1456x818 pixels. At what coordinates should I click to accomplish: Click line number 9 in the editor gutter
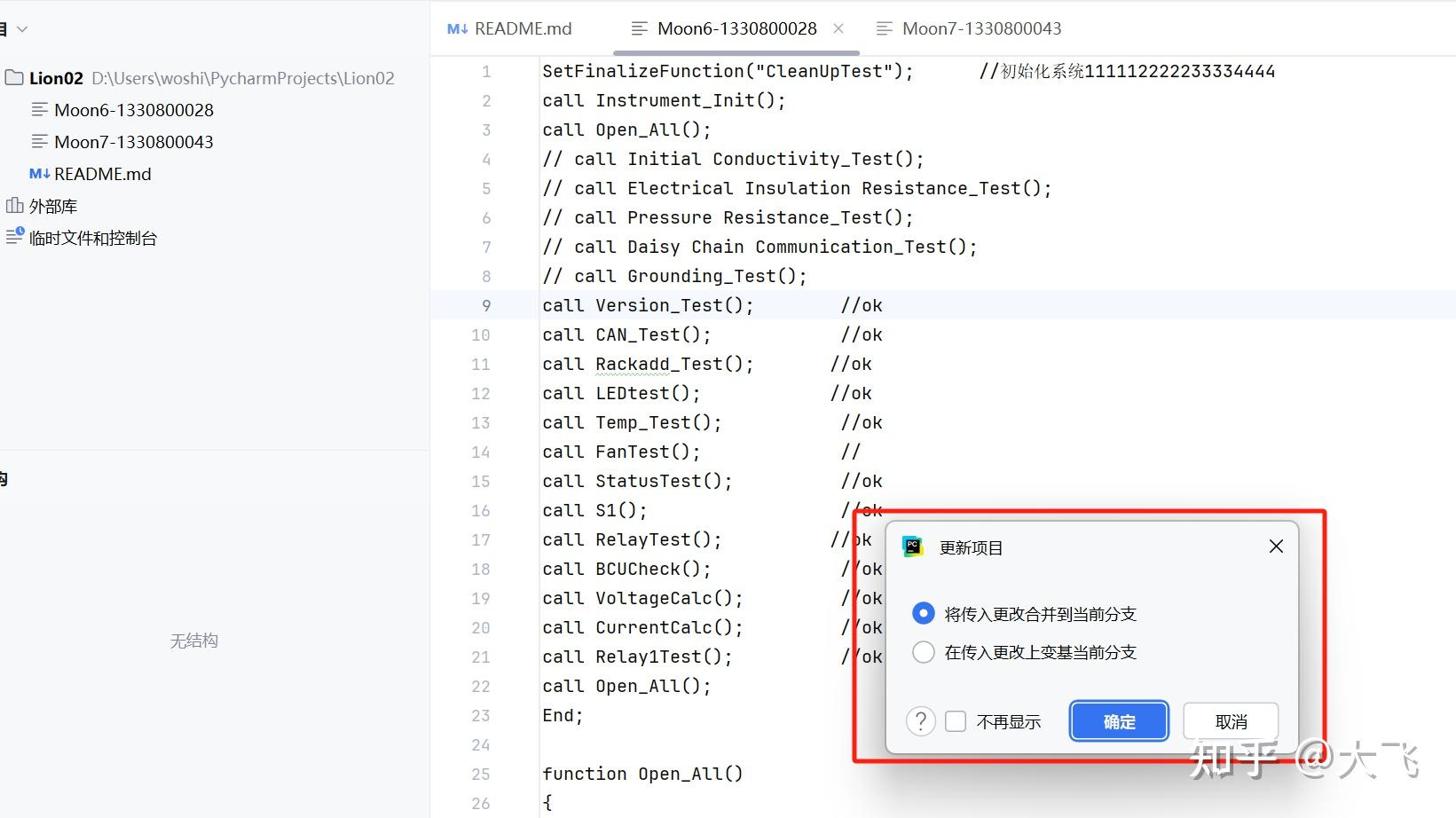pyautogui.click(x=486, y=305)
